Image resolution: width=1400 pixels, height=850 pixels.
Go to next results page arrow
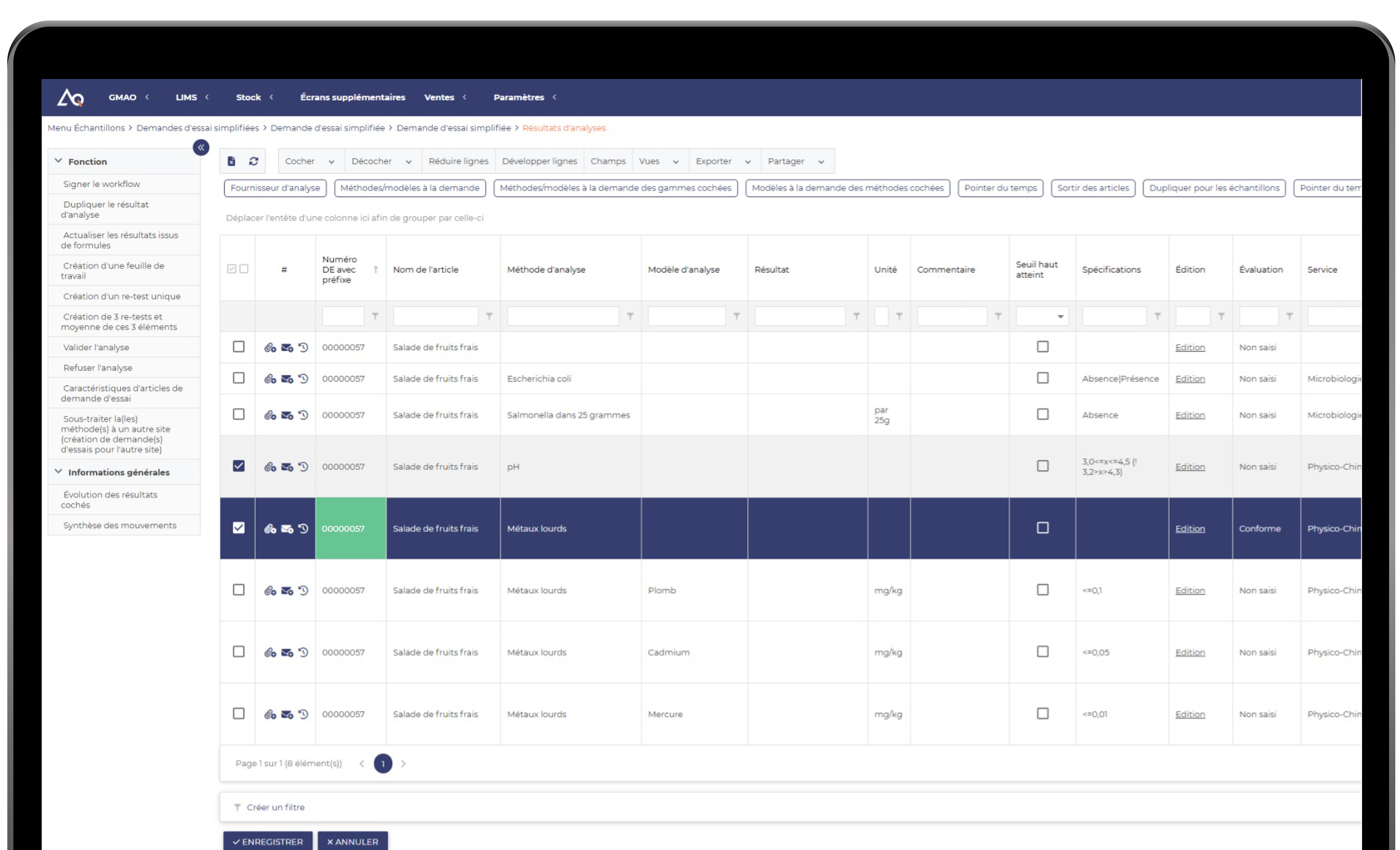[x=404, y=765]
